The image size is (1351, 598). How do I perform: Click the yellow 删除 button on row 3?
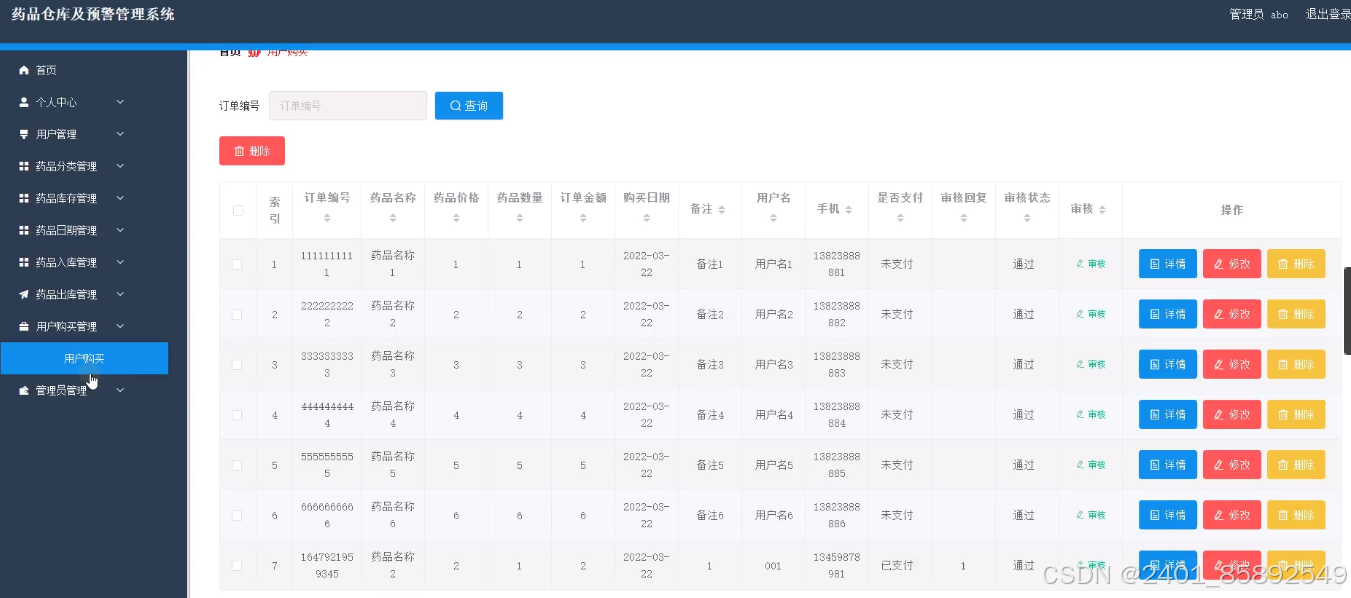pos(1296,364)
